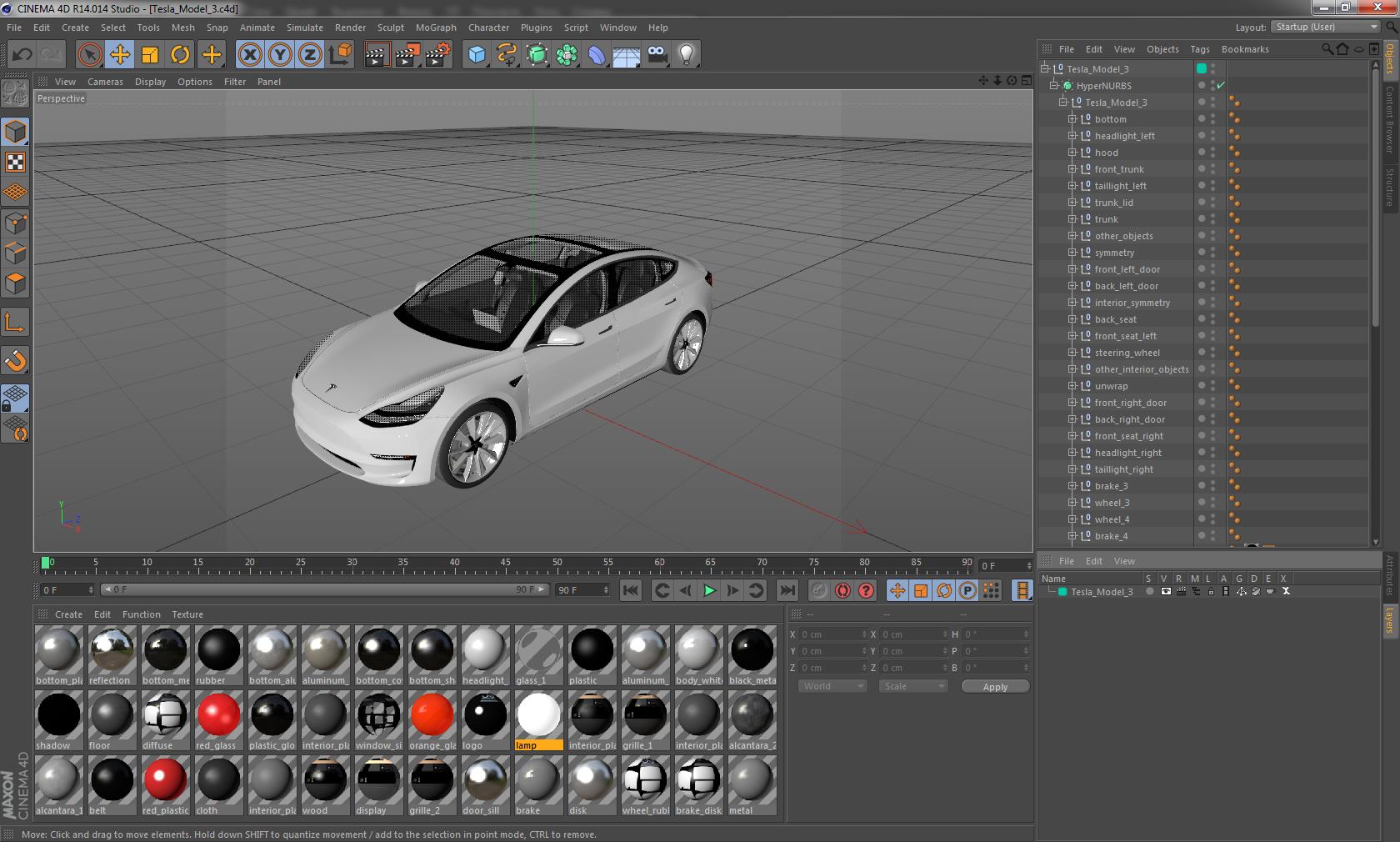1400x842 pixels.
Task: Select the lamp material swatch
Action: pyautogui.click(x=538, y=721)
